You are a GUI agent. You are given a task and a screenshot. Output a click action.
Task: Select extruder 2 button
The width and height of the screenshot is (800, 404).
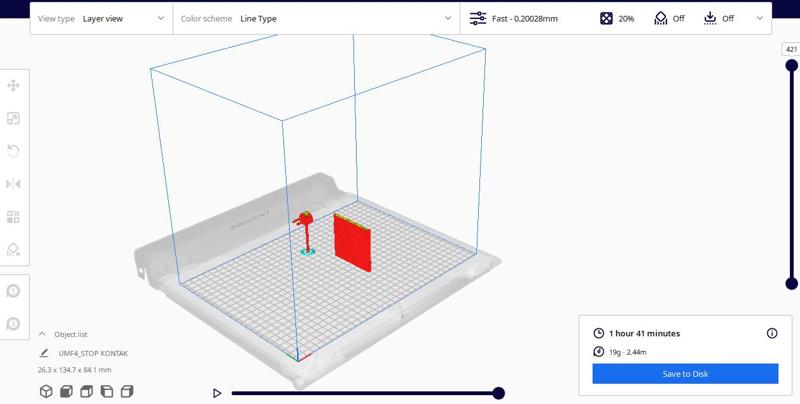(x=13, y=324)
